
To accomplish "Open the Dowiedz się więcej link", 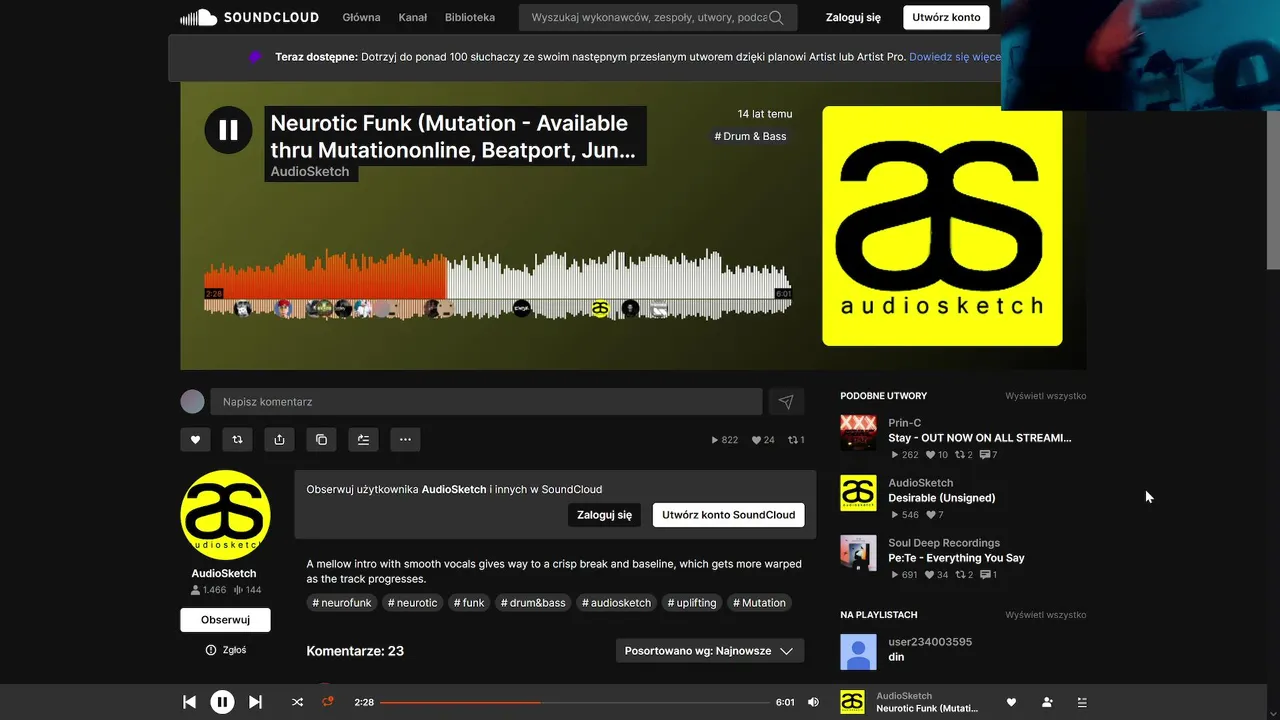I will click(955, 57).
